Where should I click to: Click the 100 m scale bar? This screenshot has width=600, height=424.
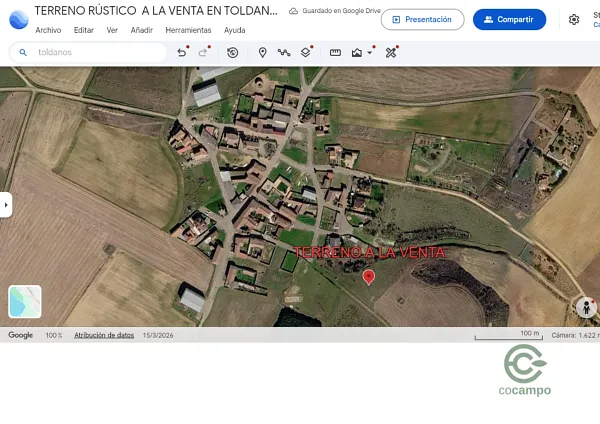pos(509,335)
